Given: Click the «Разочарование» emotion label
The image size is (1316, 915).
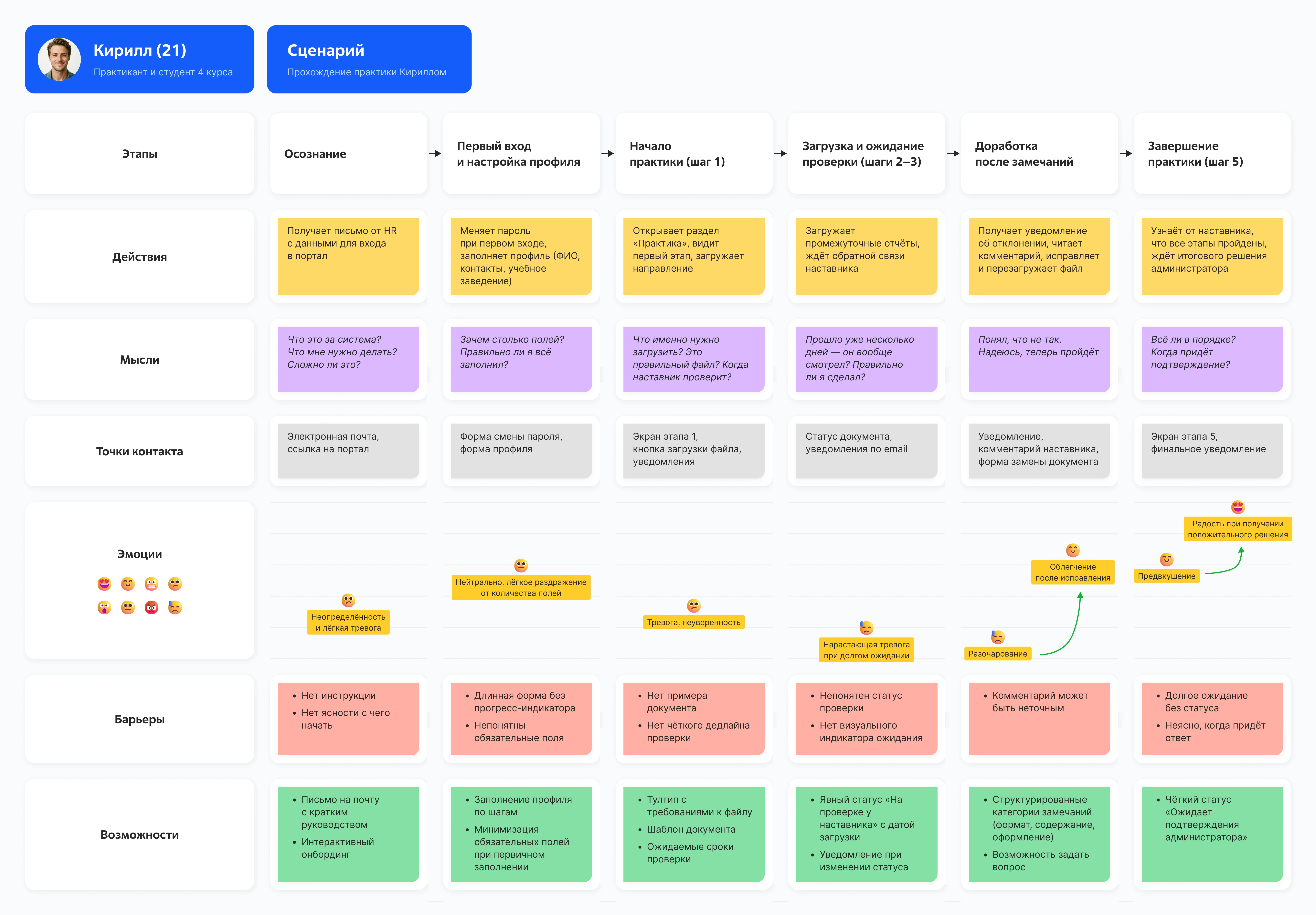Looking at the screenshot, I should pos(998,654).
